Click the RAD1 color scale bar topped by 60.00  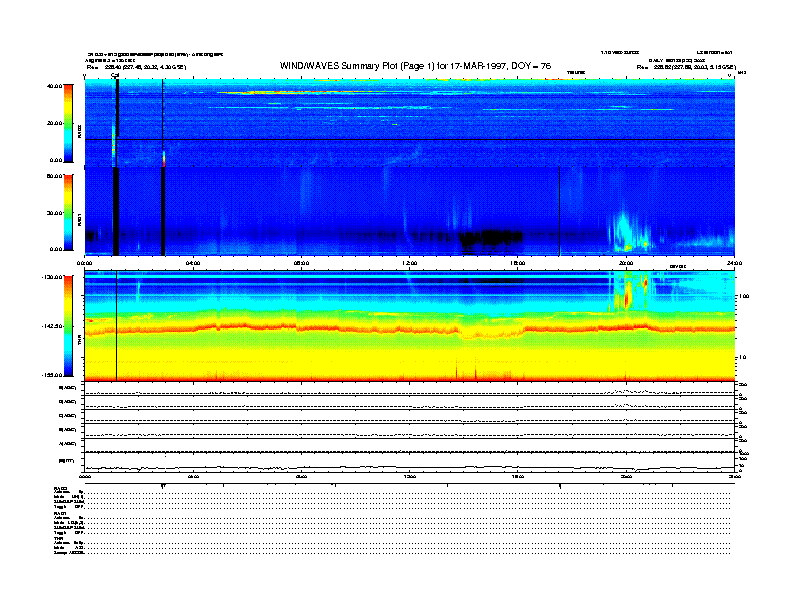click(68, 213)
